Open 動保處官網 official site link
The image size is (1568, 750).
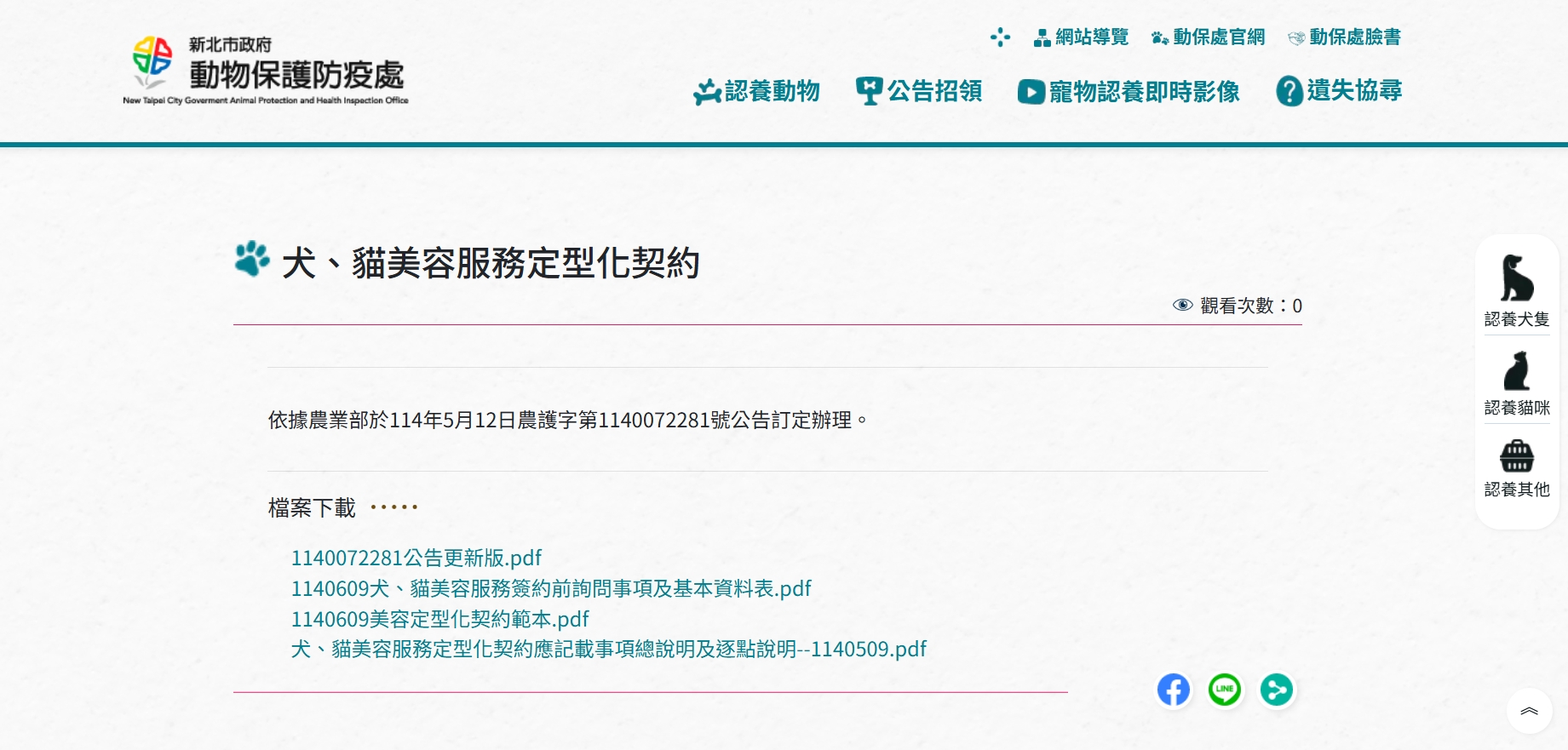click(x=1208, y=37)
